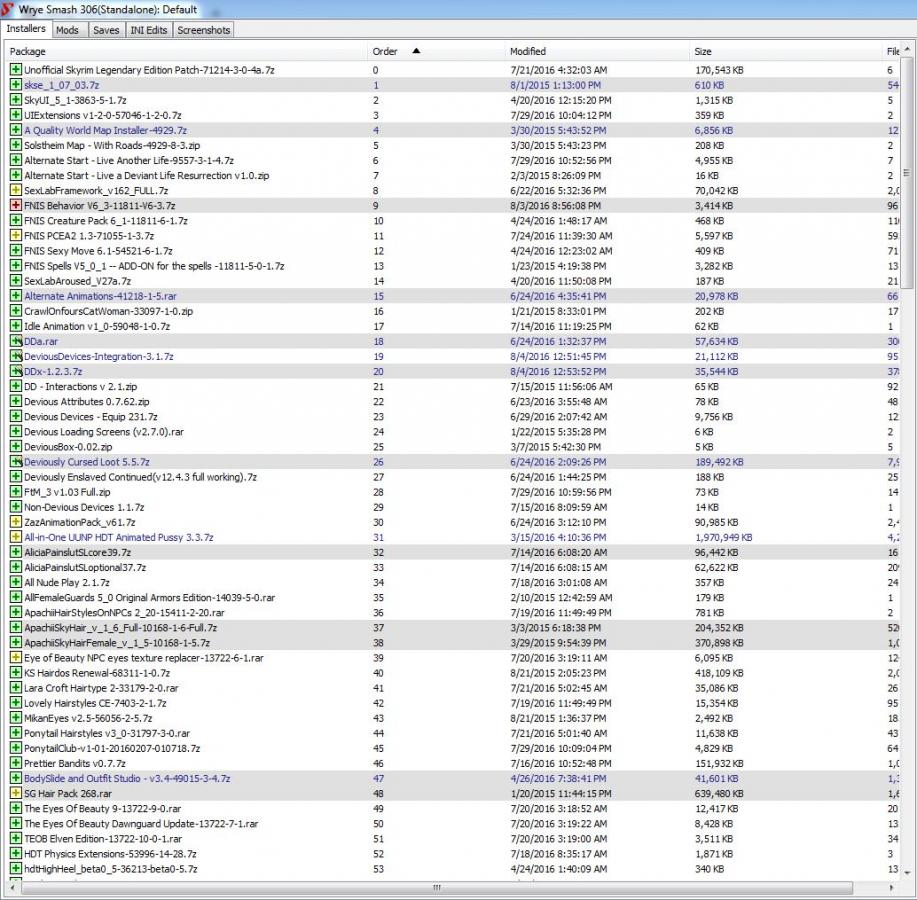Click the Wrye Smash app icon in title bar
This screenshot has height=900, width=917.
(8, 9)
